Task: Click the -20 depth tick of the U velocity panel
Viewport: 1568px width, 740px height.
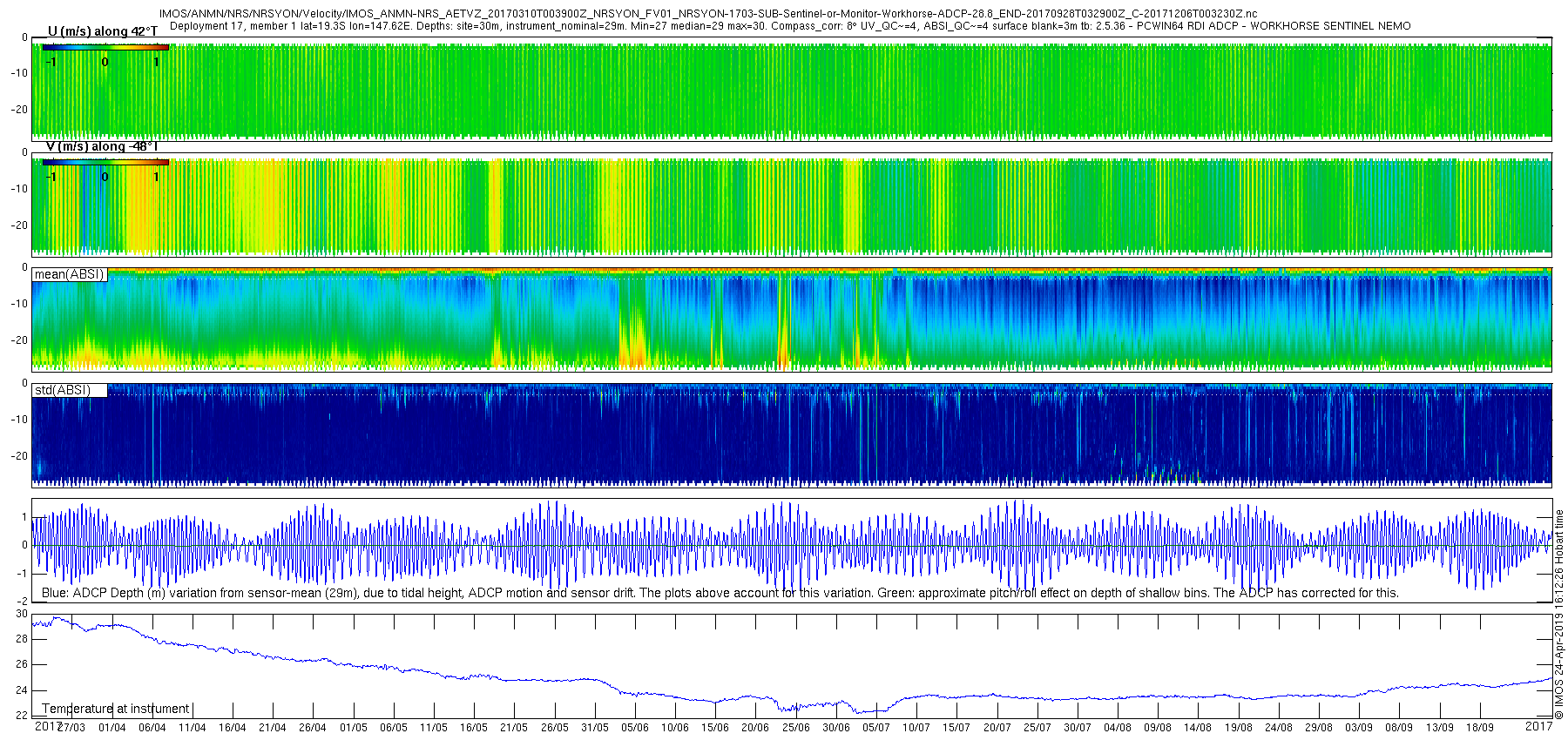Action: [x=19, y=110]
